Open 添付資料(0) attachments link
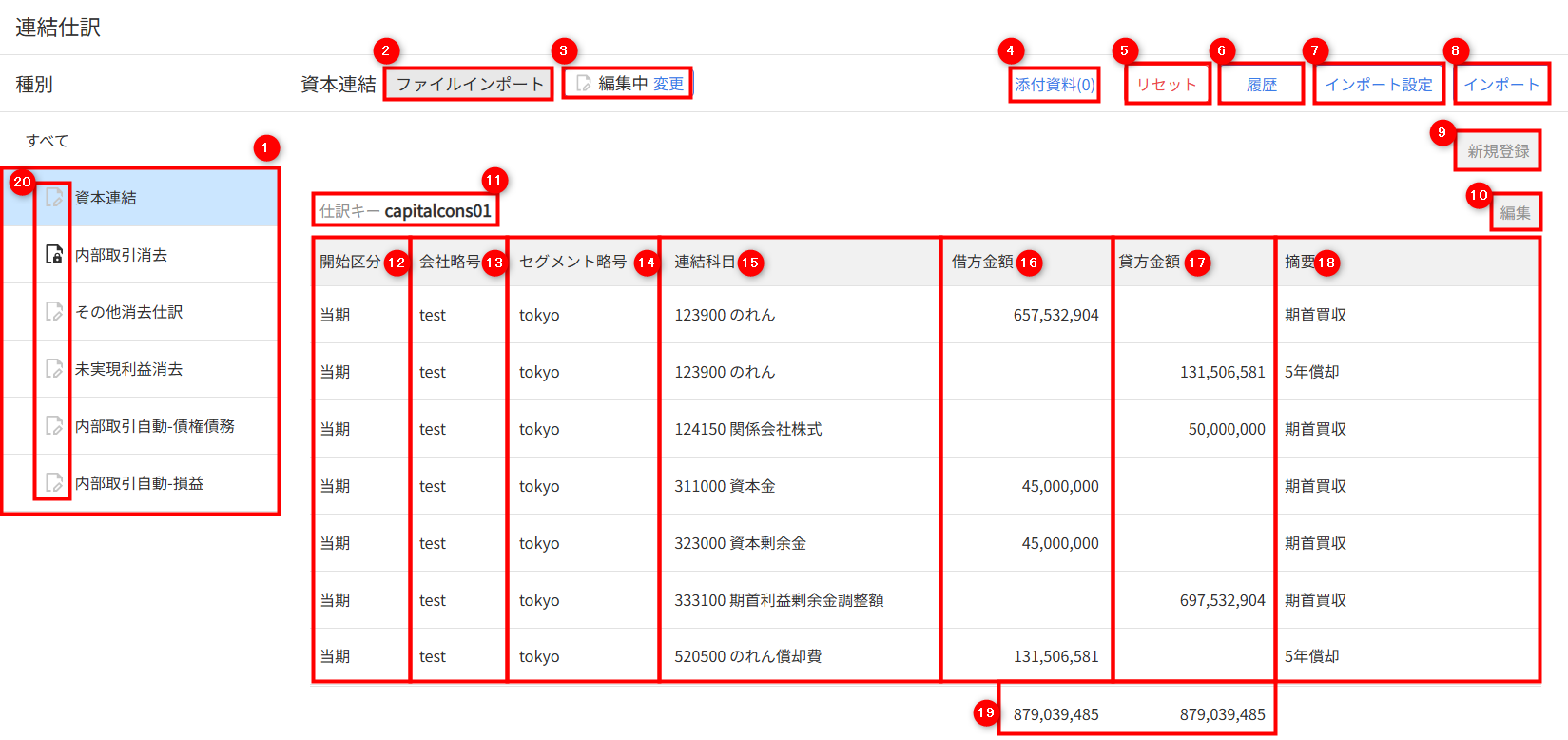1568x740 pixels. pos(1055,85)
